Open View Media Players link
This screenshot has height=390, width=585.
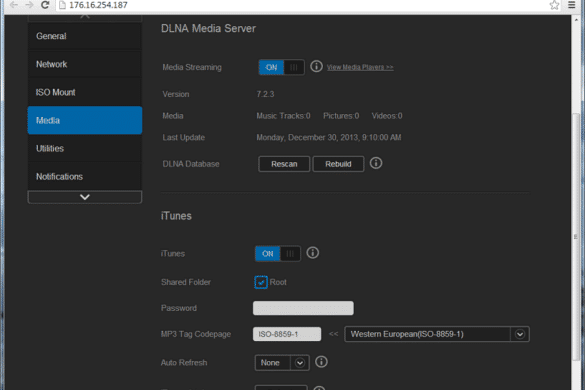click(x=360, y=67)
